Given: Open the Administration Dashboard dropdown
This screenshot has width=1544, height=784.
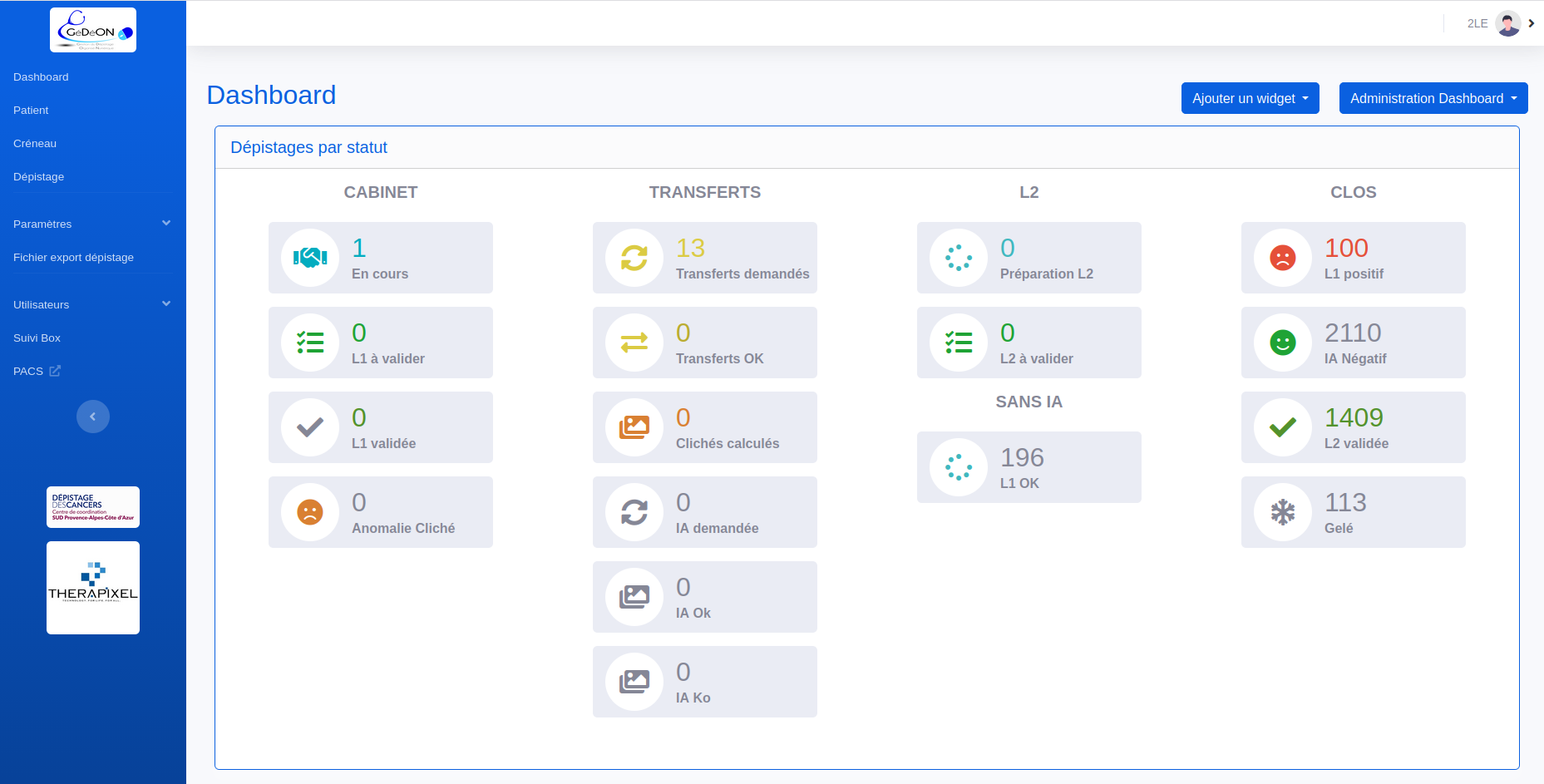Looking at the screenshot, I should 1433,98.
